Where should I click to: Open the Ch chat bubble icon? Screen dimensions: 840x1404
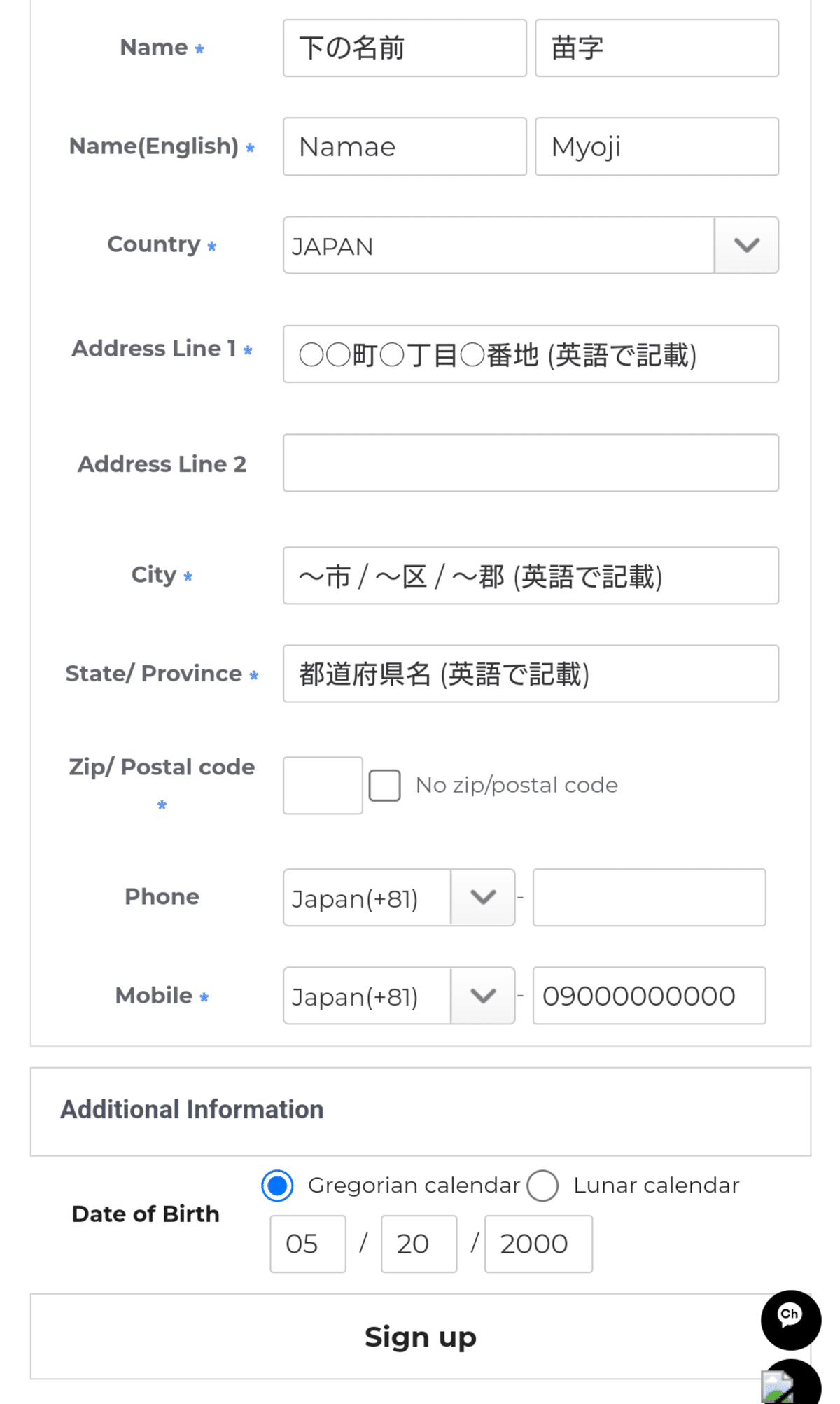[791, 1320]
